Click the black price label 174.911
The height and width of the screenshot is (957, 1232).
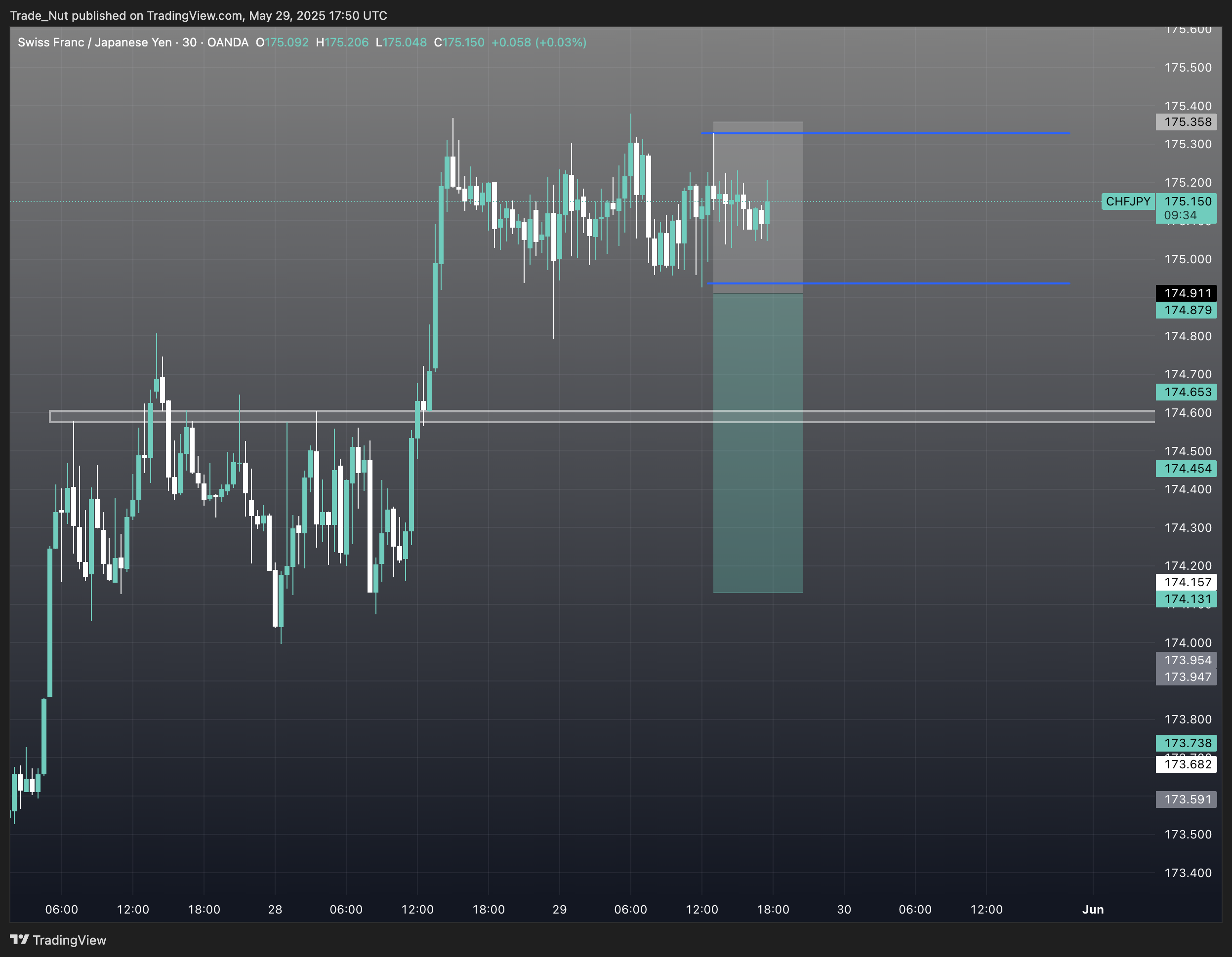point(1187,293)
